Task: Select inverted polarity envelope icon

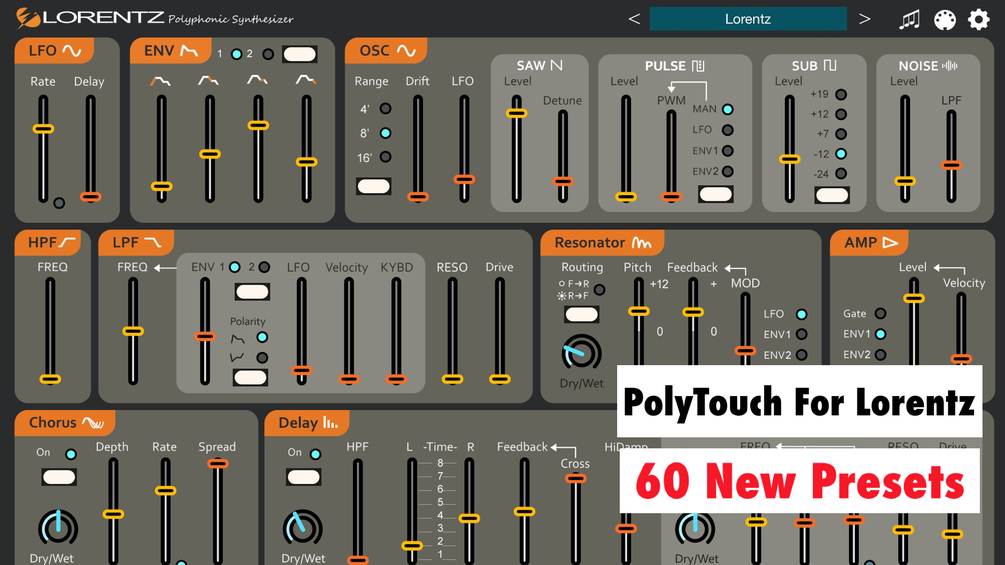Action: 238,357
